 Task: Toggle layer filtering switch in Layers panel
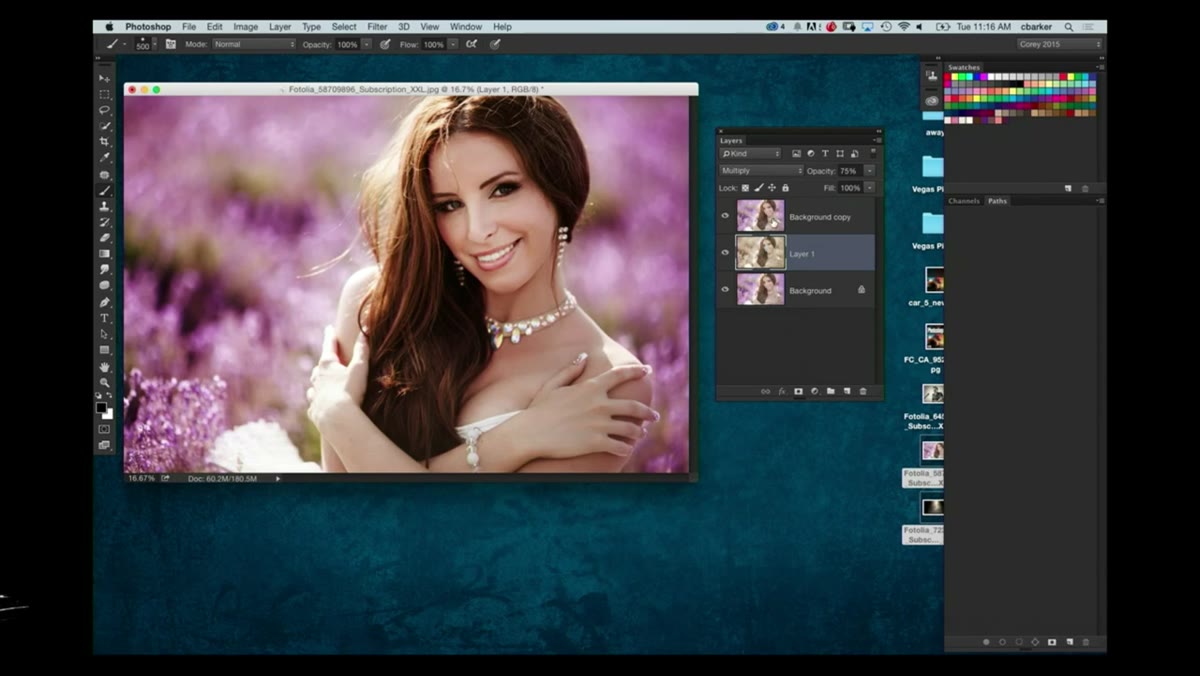871,154
